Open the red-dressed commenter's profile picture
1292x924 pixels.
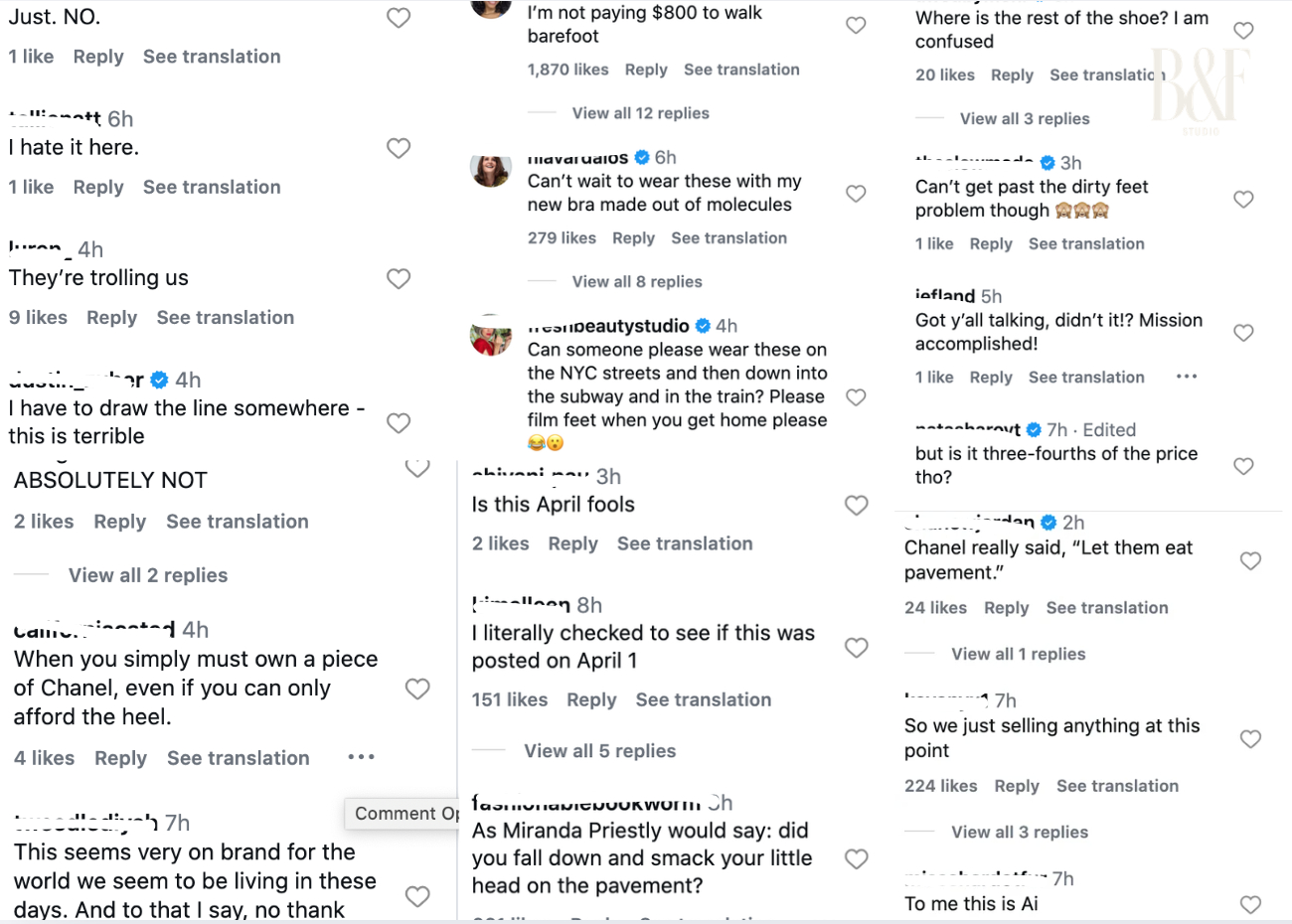491,337
